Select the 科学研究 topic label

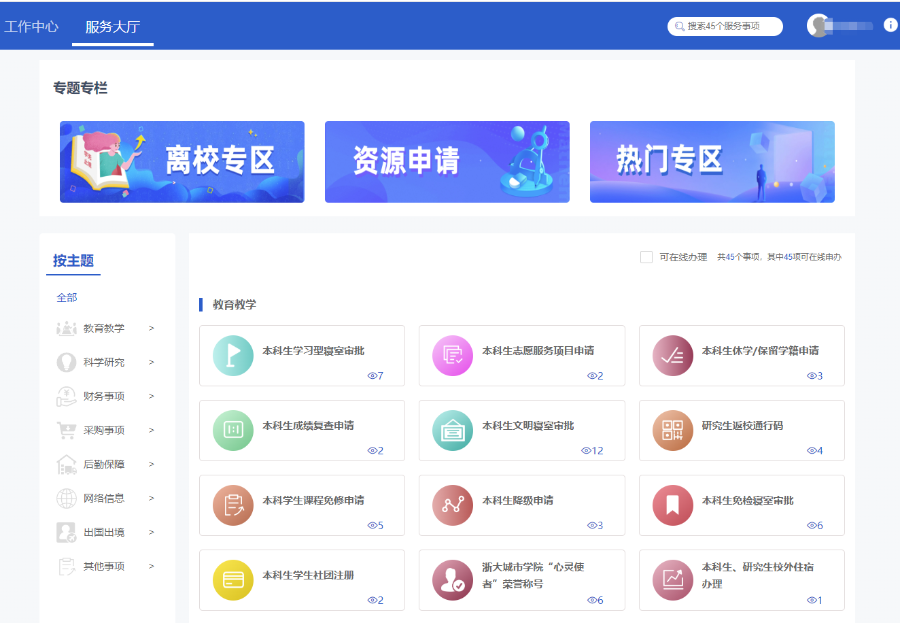pyautogui.click(x=104, y=362)
